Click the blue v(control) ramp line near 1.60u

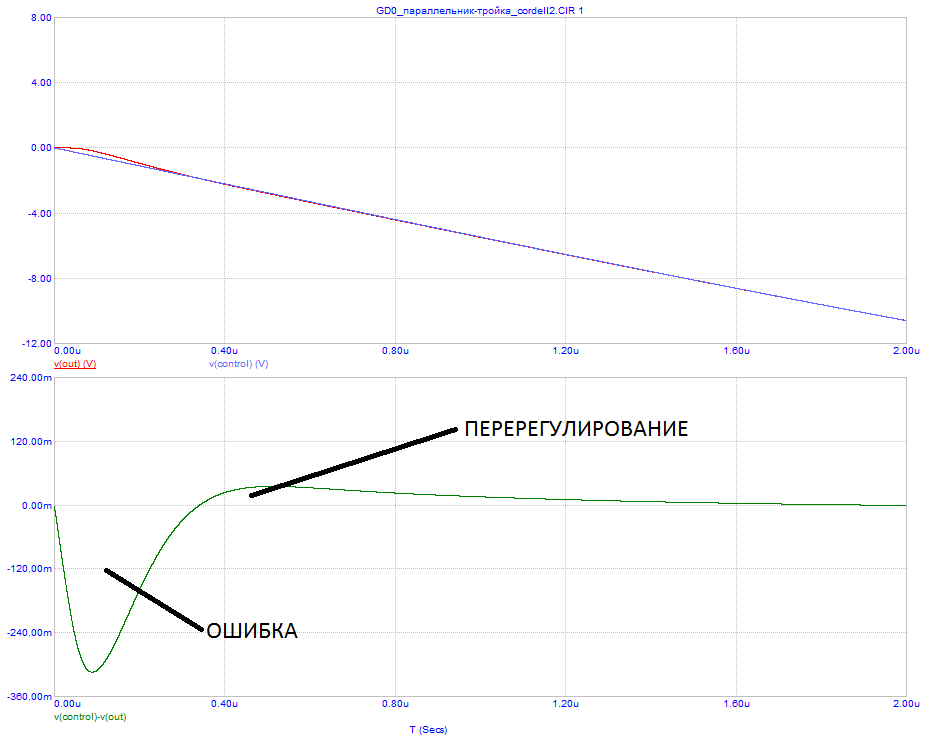pos(737,289)
